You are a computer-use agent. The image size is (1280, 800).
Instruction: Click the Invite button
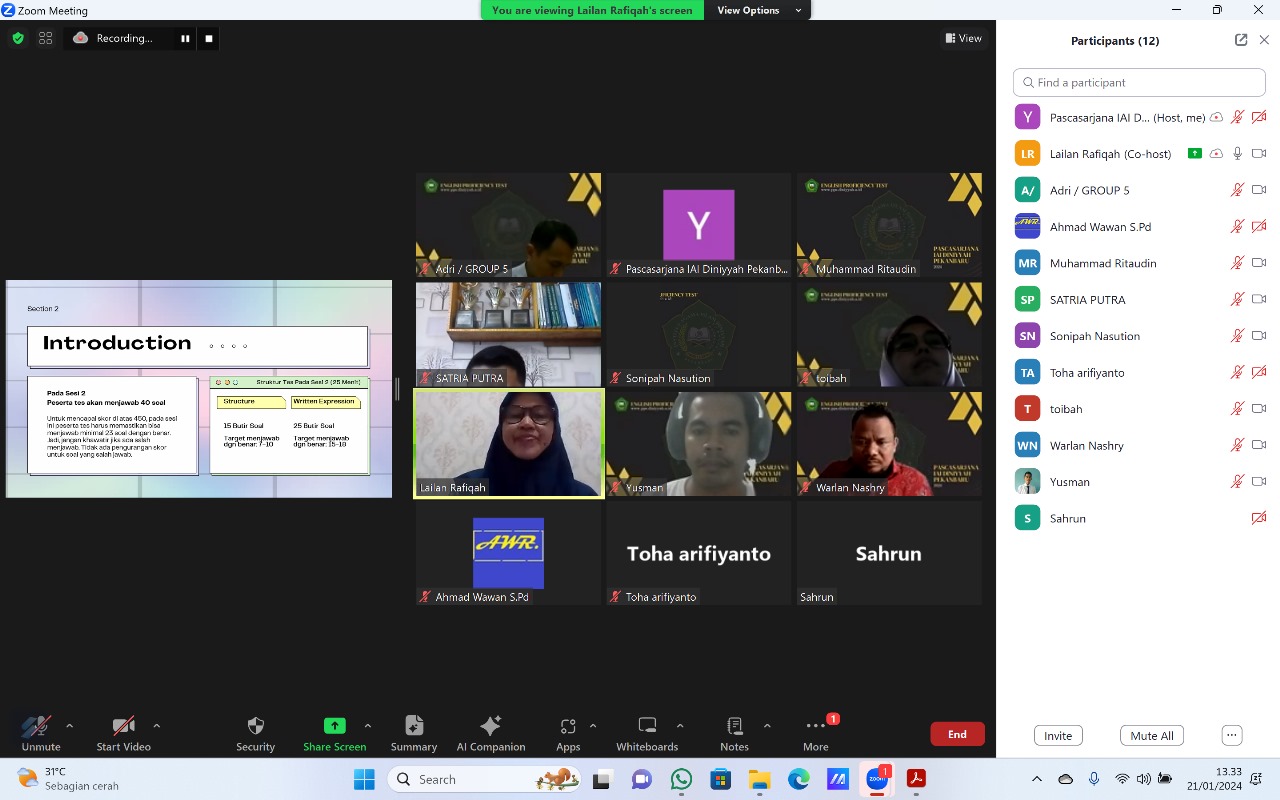[1058, 736]
